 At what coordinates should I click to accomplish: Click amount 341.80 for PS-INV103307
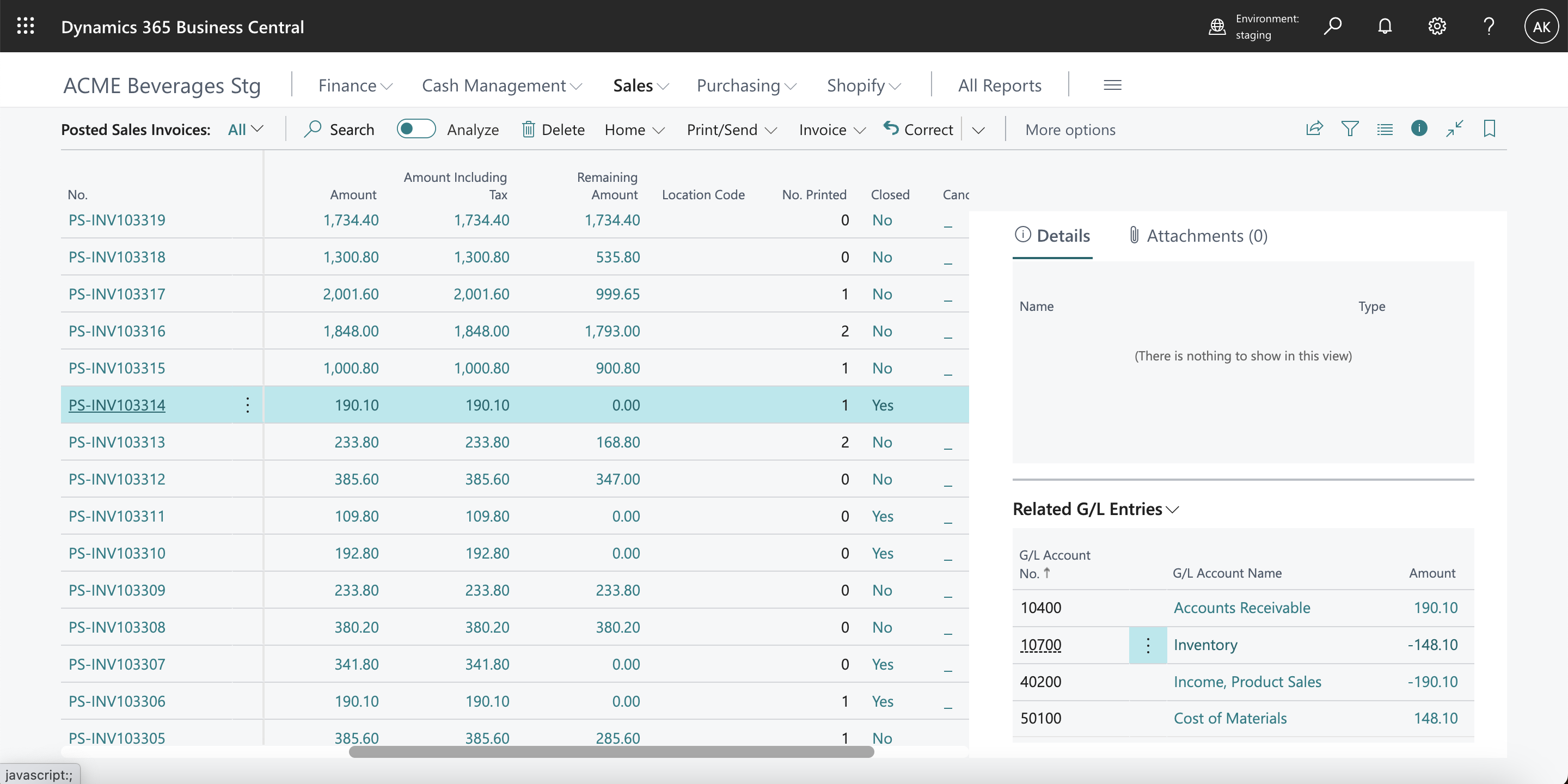(356, 664)
